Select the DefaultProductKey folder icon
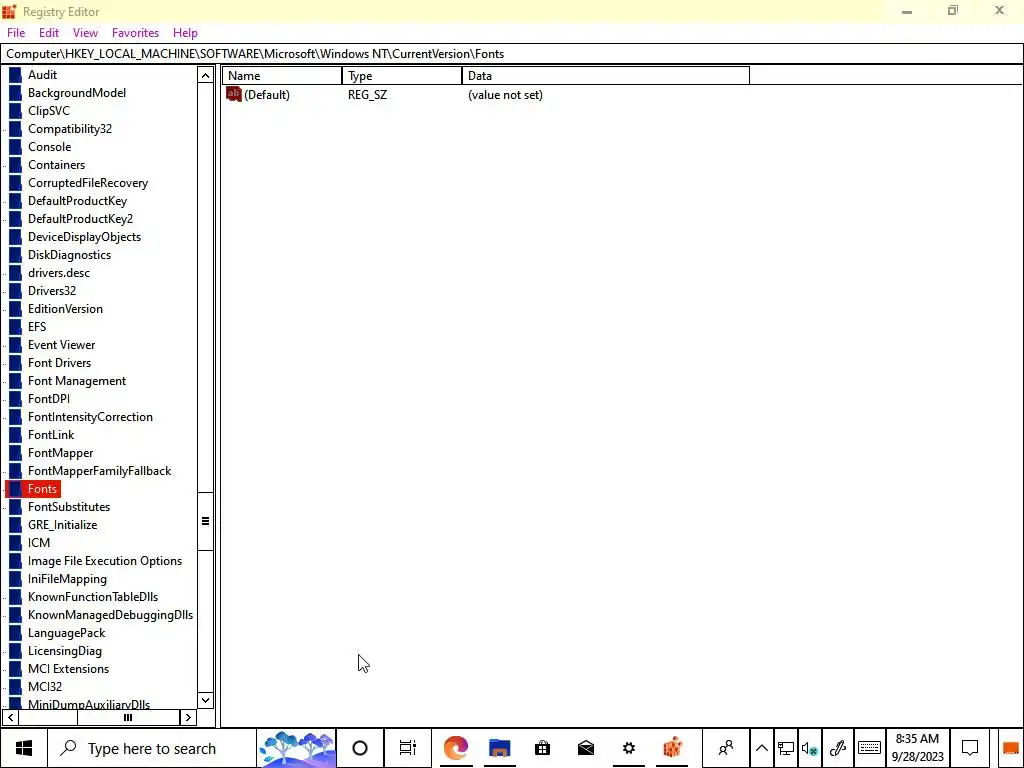This screenshot has width=1024, height=768. [15, 200]
